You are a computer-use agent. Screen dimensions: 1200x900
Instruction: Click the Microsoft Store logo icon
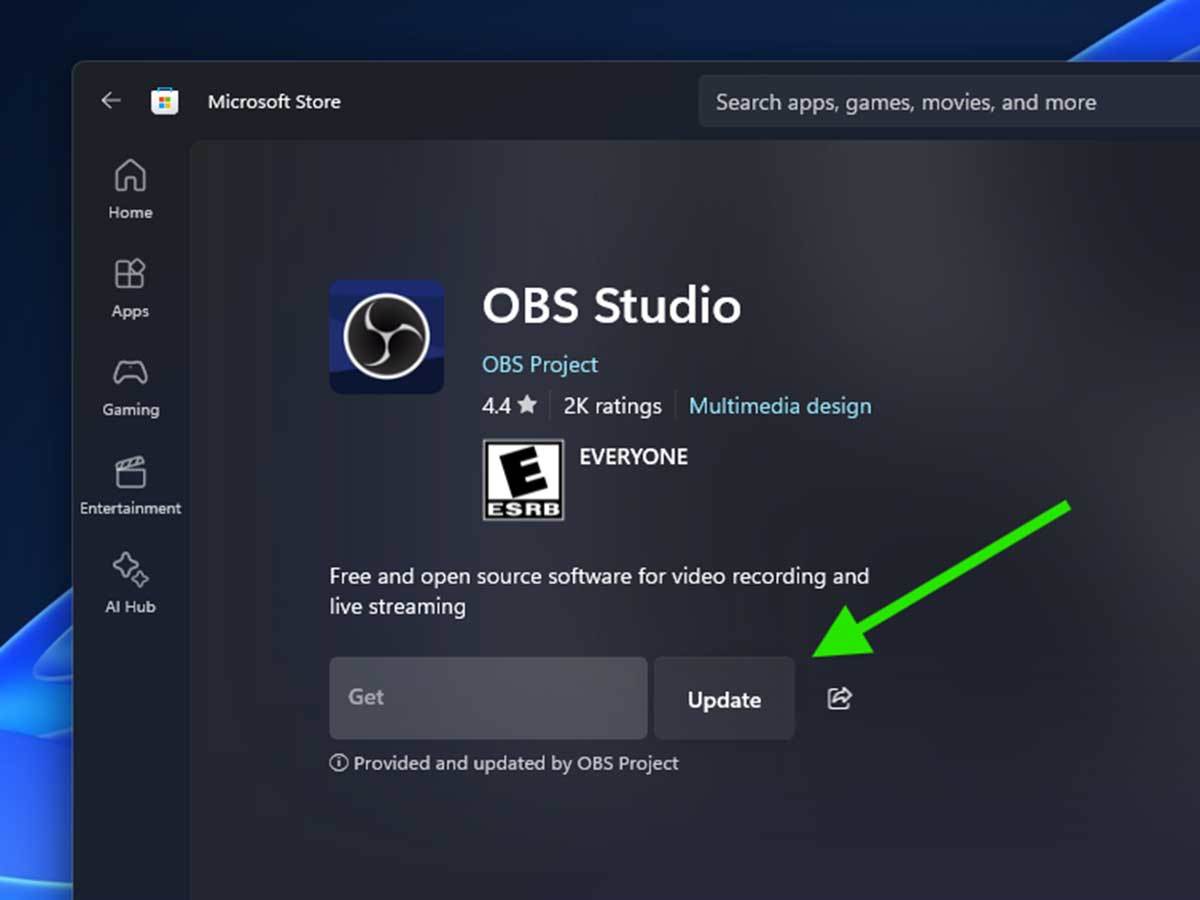[164, 101]
